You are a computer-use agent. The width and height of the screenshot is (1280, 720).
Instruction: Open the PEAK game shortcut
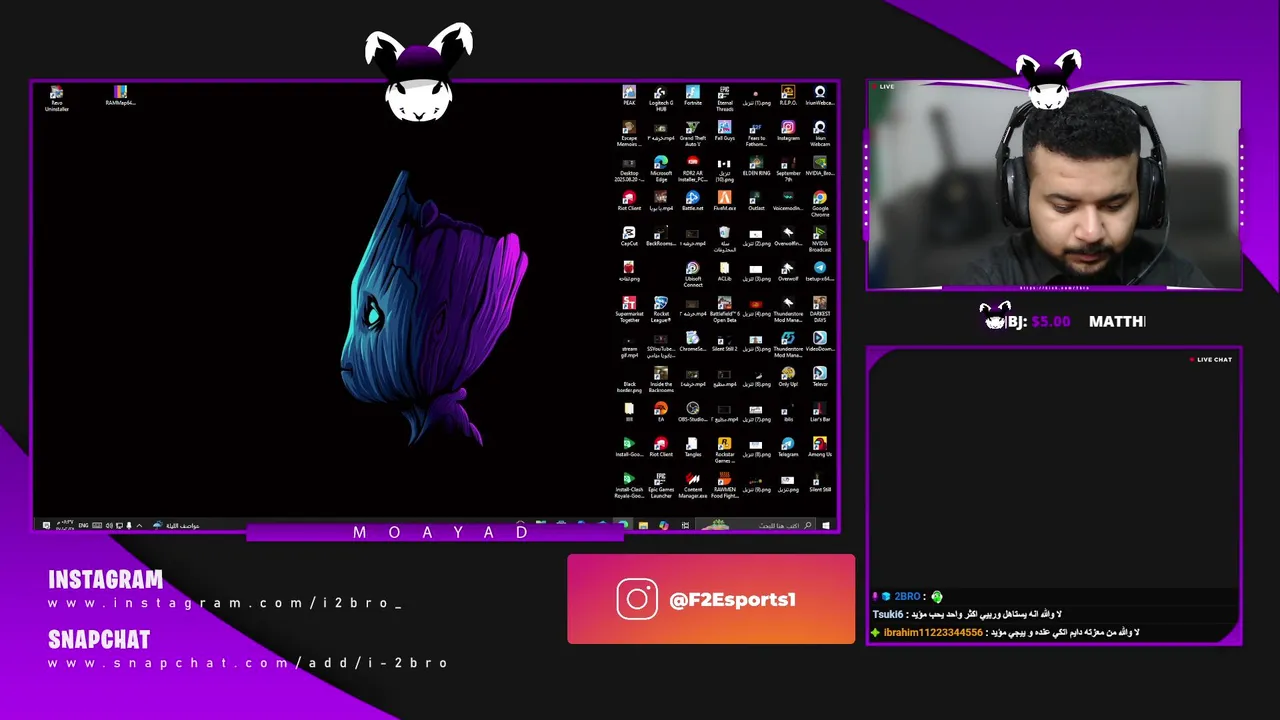629,96
